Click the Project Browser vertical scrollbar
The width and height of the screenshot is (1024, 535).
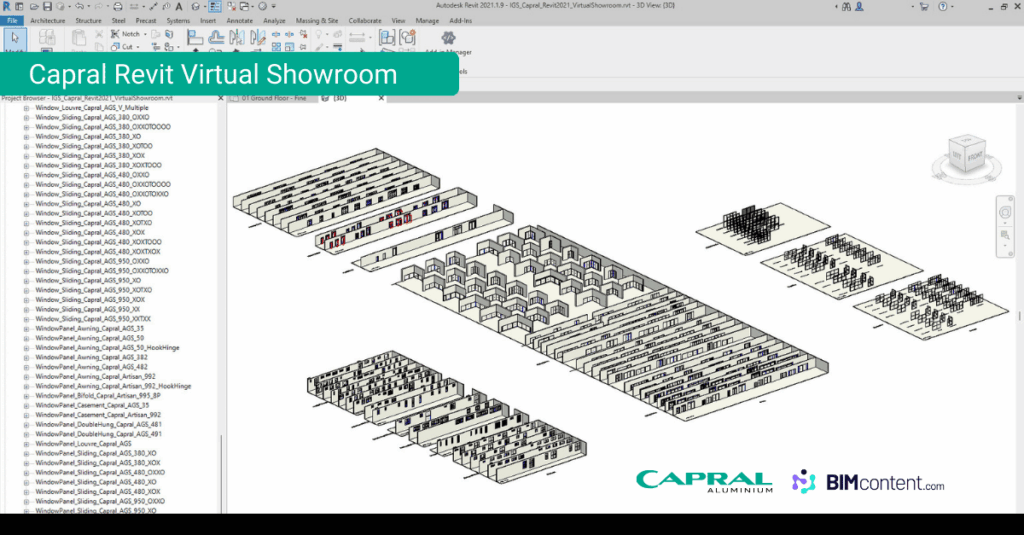point(221,474)
